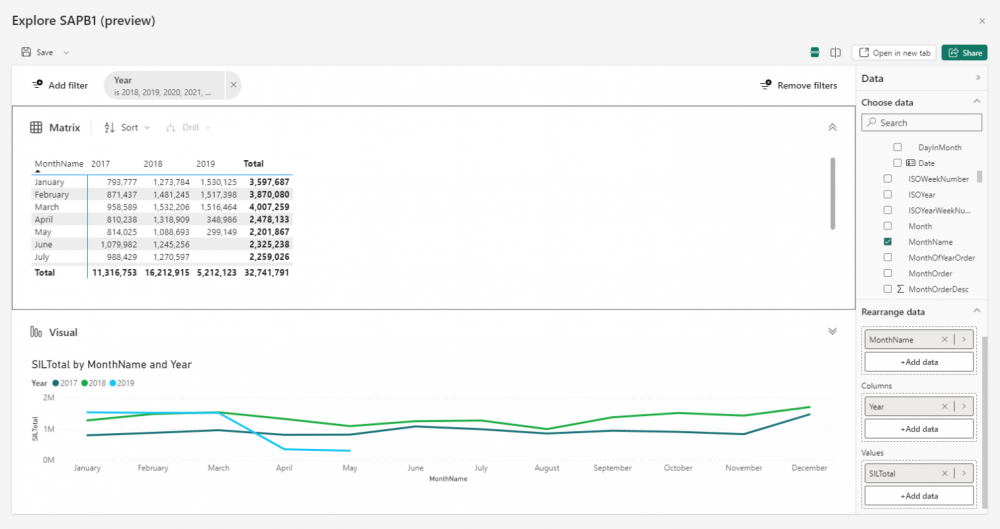
Task: Check the ISOWeekNumber checkbox
Action: [x=887, y=179]
